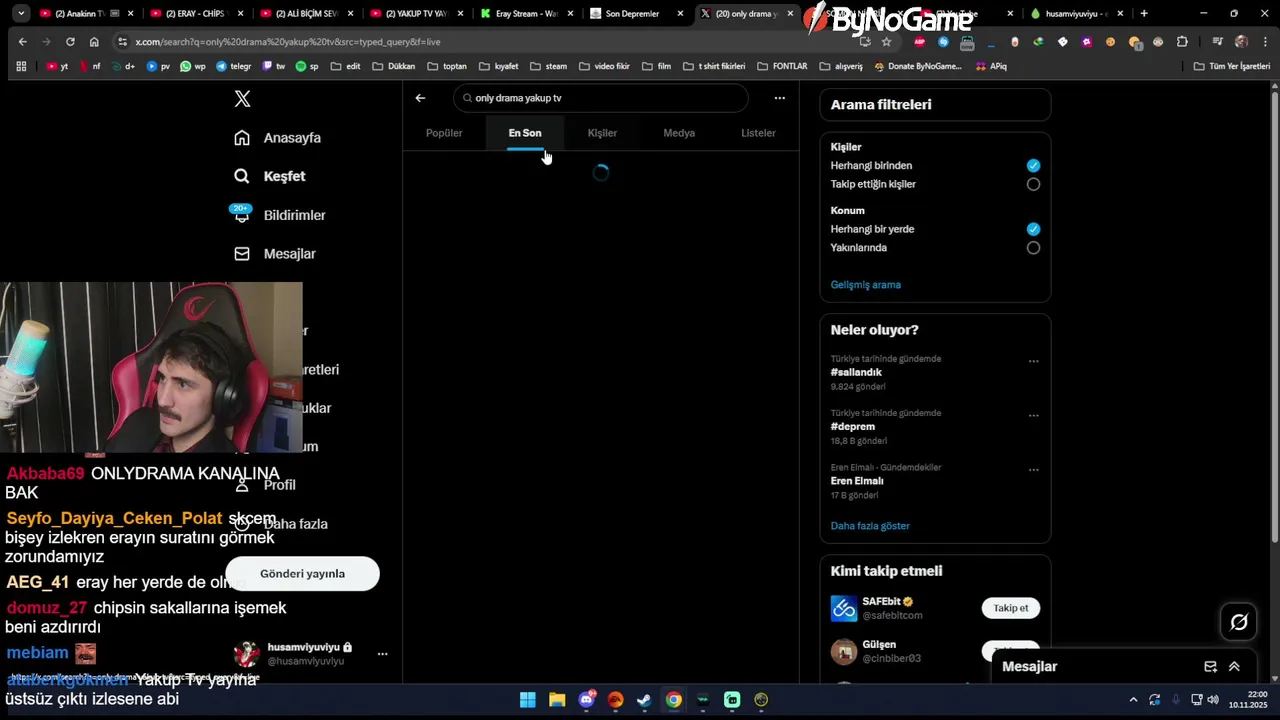Go back using the search page arrow
The height and width of the screenshot is (720, 1280).
coord(420,98)
